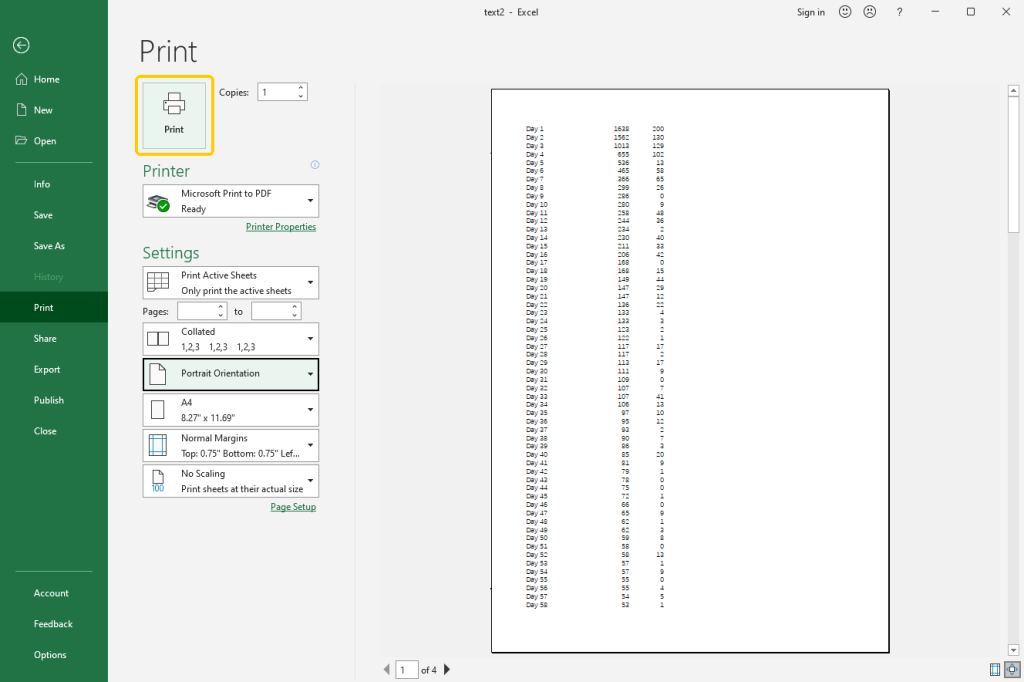The width and height of the screenshot is (1024, 682).
Task: Click the Printer Properties link
Action: tap(281, 227)
